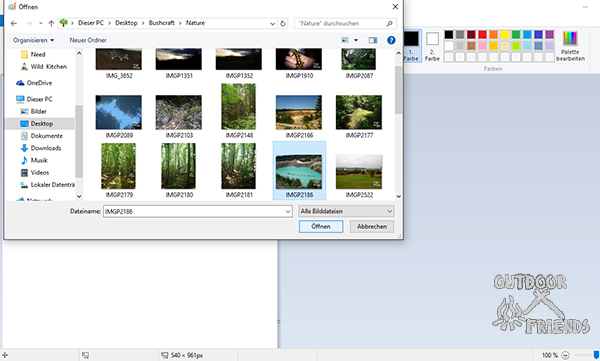This screenshot has height=361, width=600.
Task: Select Bushcraft in the address path
Action: (161, 23)
